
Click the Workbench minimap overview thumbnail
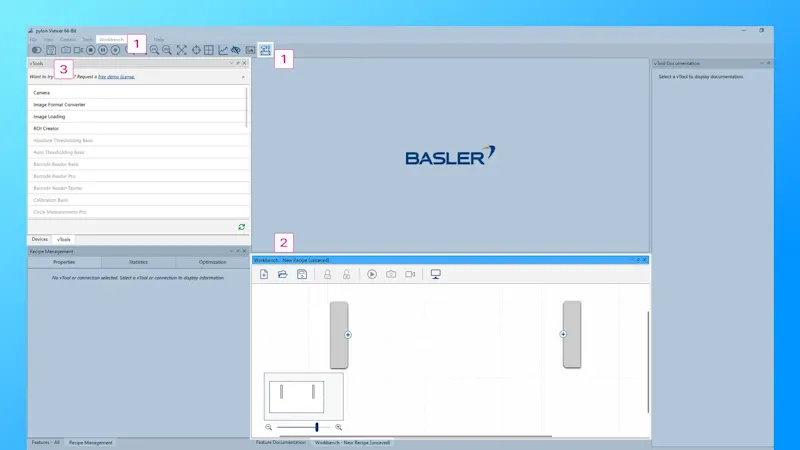click(304, 396)
